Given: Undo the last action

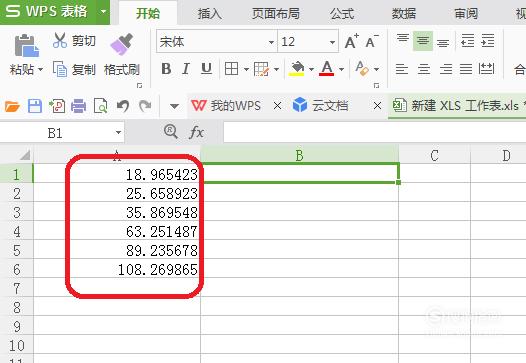Looking at the screenshot, I should point(123,106).
